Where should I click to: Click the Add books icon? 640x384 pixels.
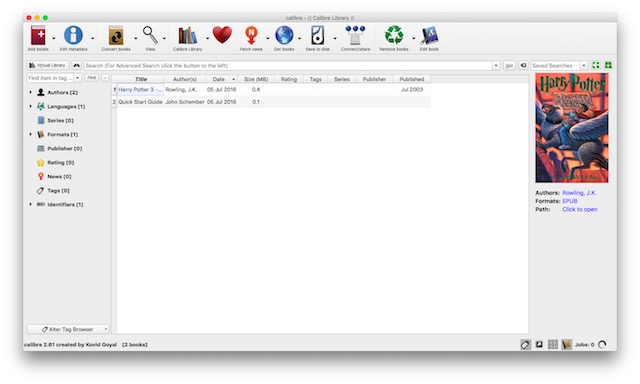[38, 36]
